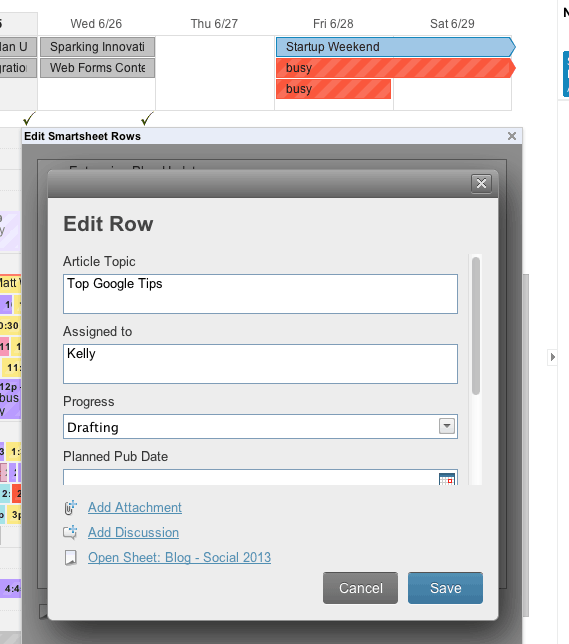Screen dimensions: 569x644
Task: Click the Add Discussion speech bubble icon
Action: tap(70, 532)
